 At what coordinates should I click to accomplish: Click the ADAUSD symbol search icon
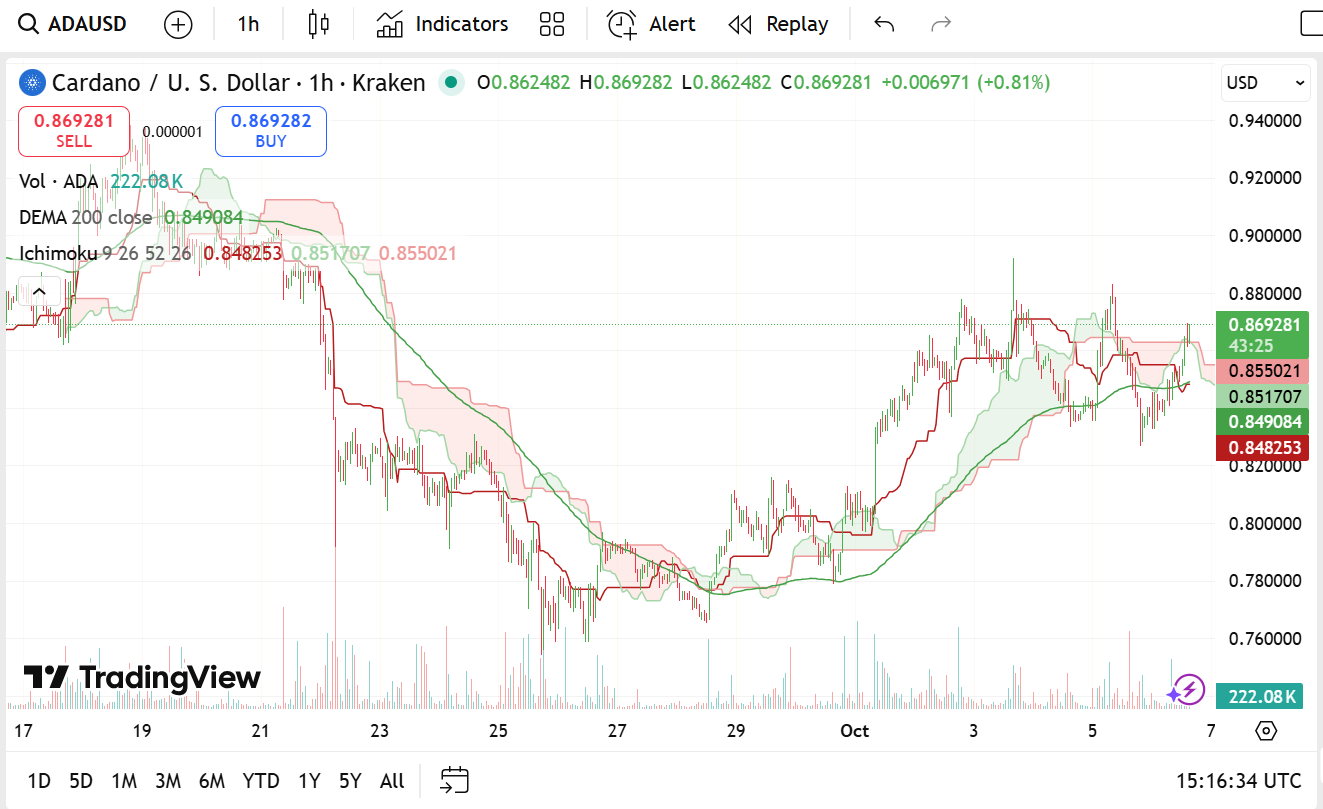[29, 24]
